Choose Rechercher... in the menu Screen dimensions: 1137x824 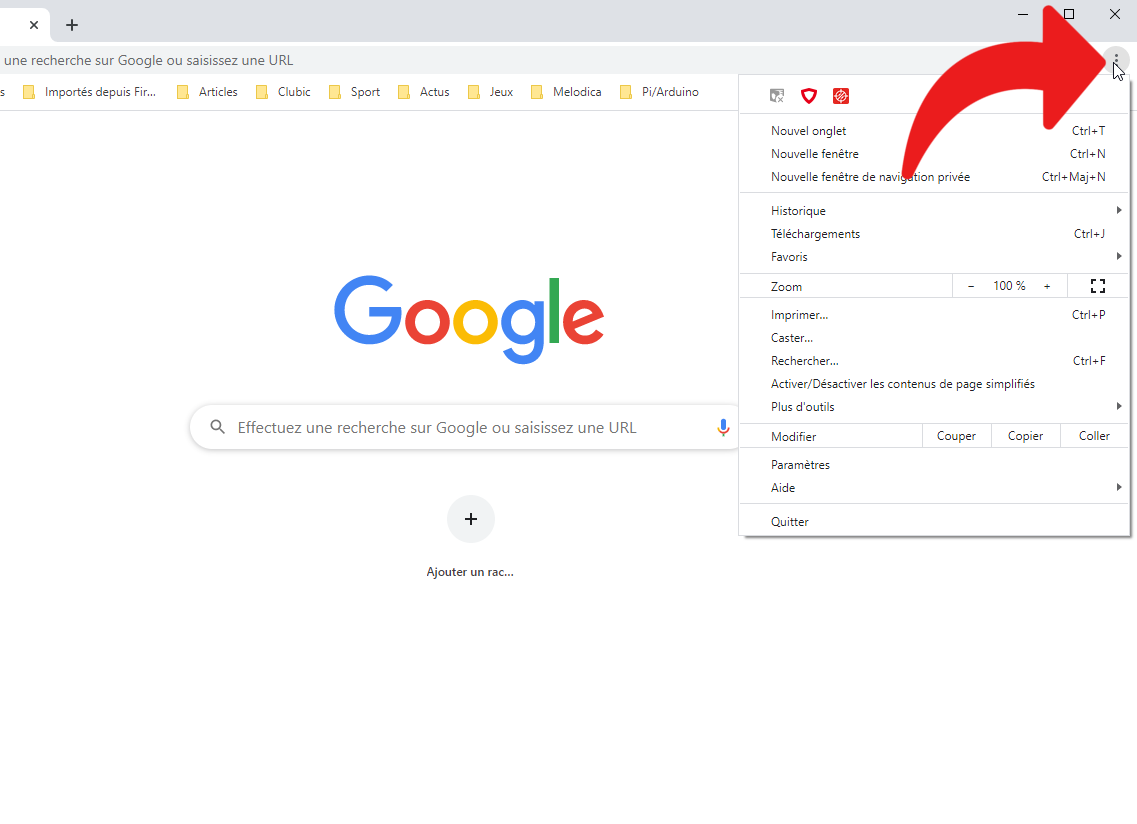pyautogui.click(x=934, y=360)
